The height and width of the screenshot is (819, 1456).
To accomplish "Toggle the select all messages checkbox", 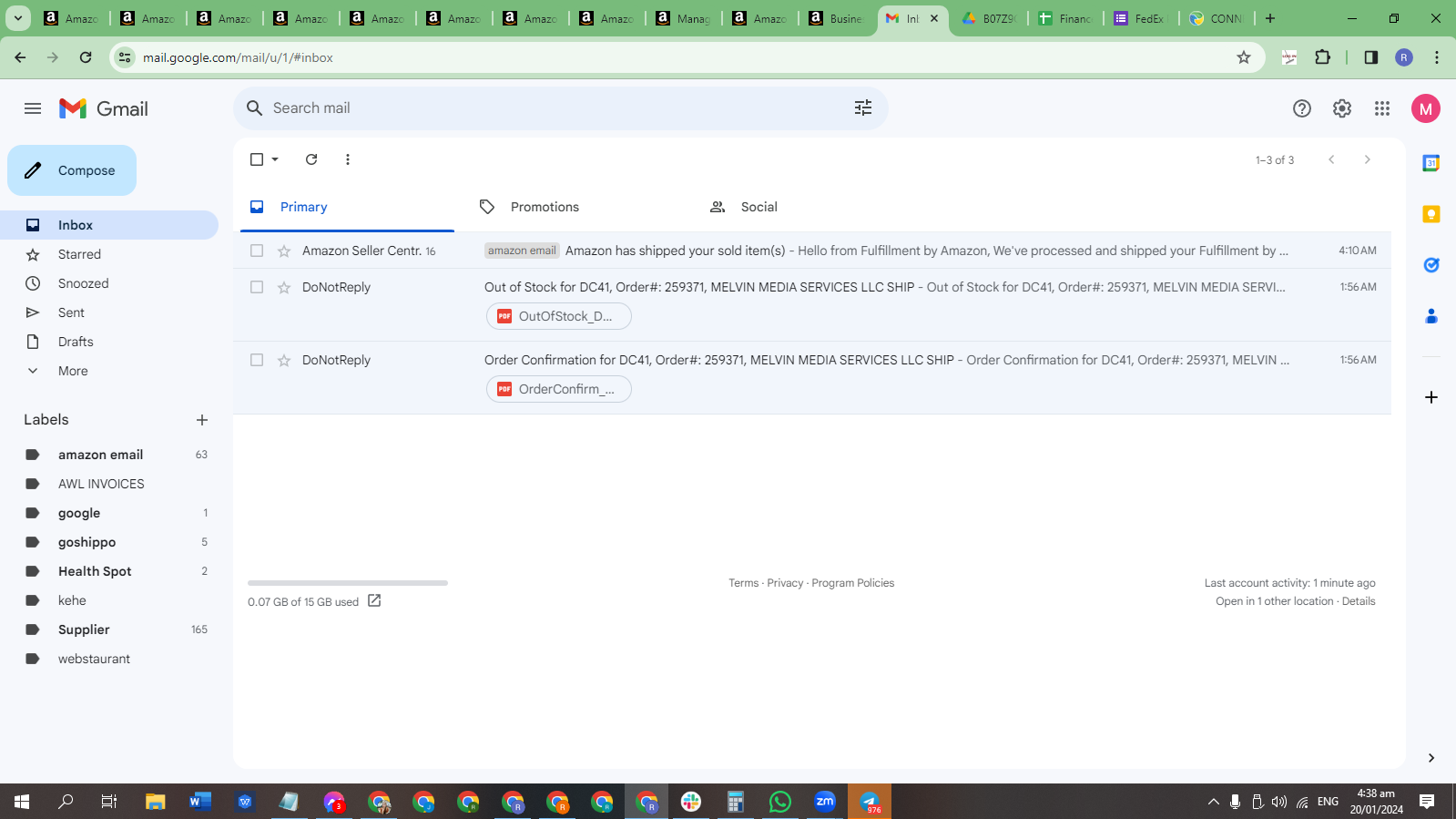I will 257,159.
